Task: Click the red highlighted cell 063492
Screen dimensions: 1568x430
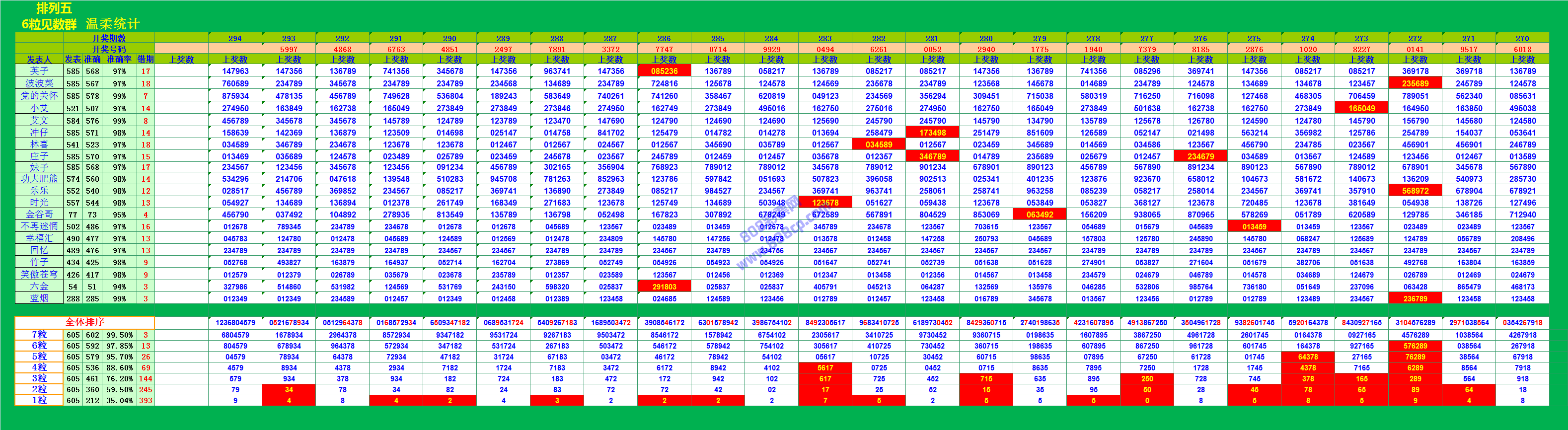Action: tap(1040, 215)
